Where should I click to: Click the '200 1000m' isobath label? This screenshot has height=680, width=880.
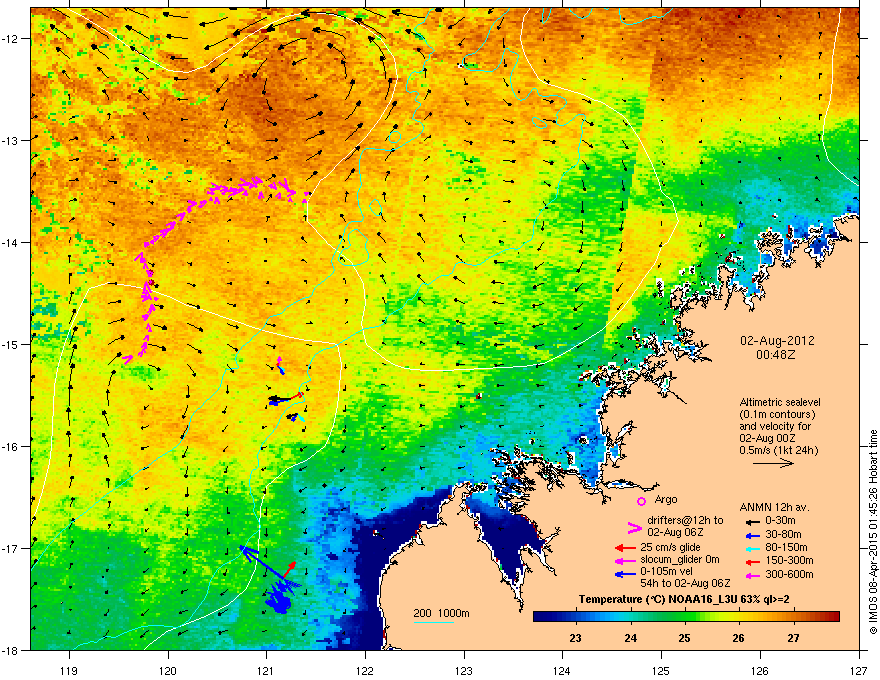click(441, 613)
